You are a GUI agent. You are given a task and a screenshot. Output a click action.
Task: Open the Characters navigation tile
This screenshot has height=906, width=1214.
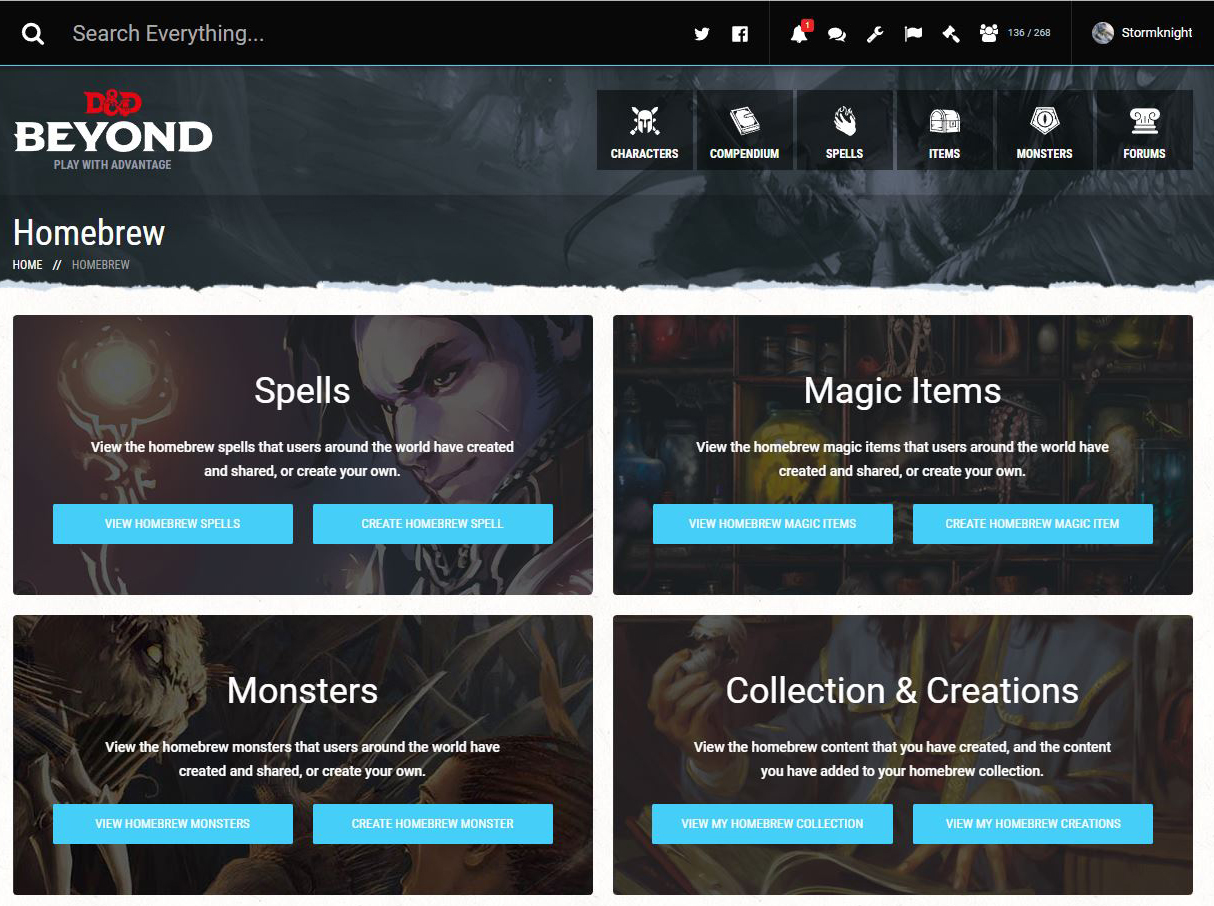click(x=645, y=130)
